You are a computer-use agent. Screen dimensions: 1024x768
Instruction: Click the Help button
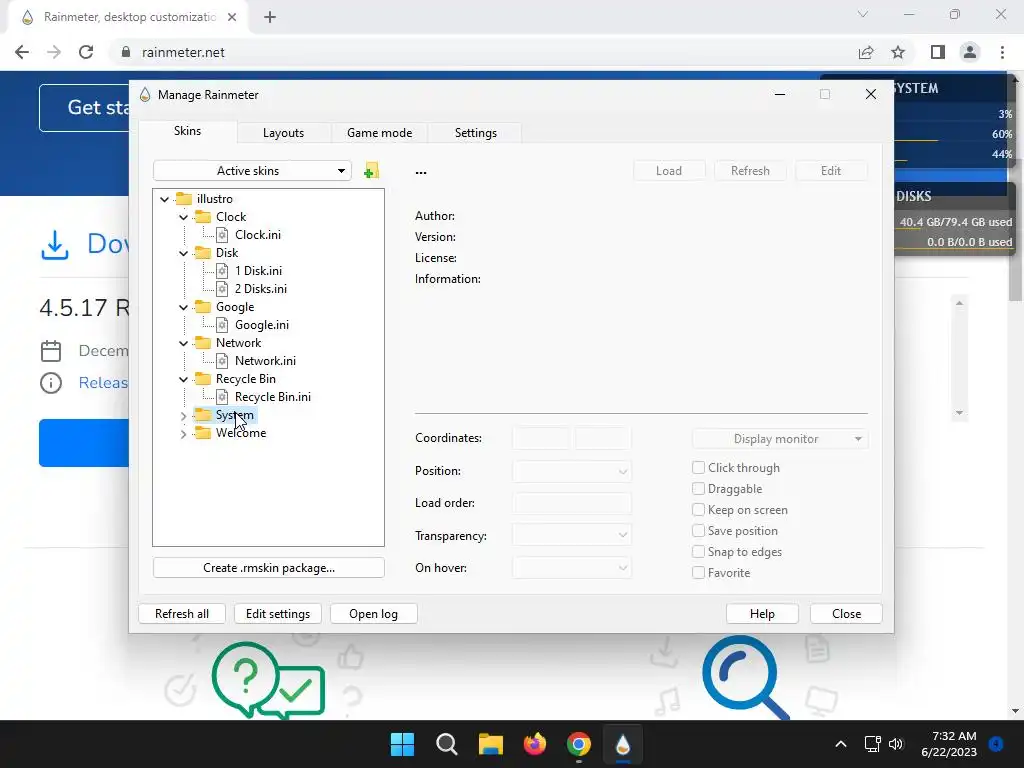point(762,614)
